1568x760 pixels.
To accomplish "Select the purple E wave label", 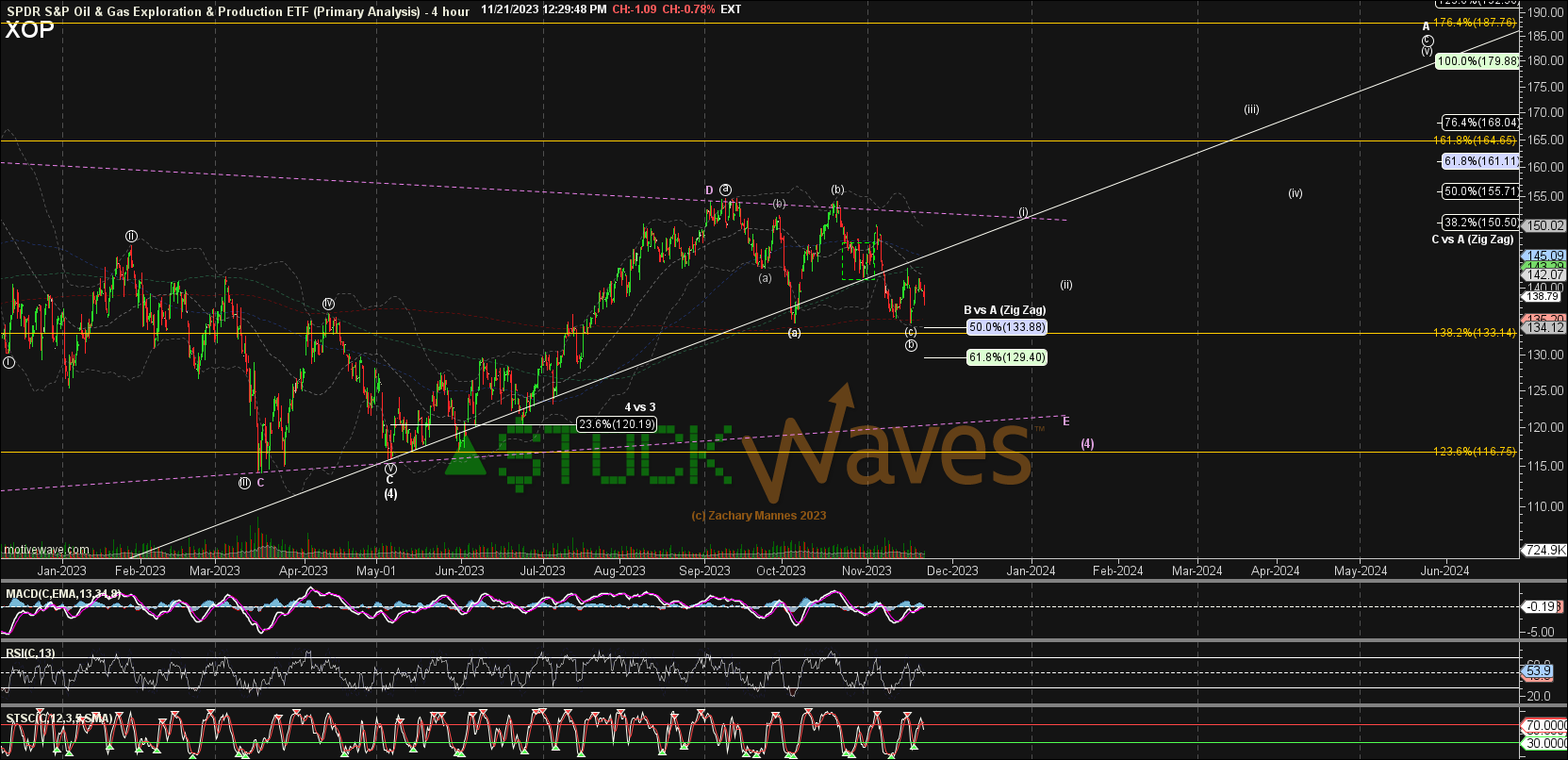I will point(1066,421).
